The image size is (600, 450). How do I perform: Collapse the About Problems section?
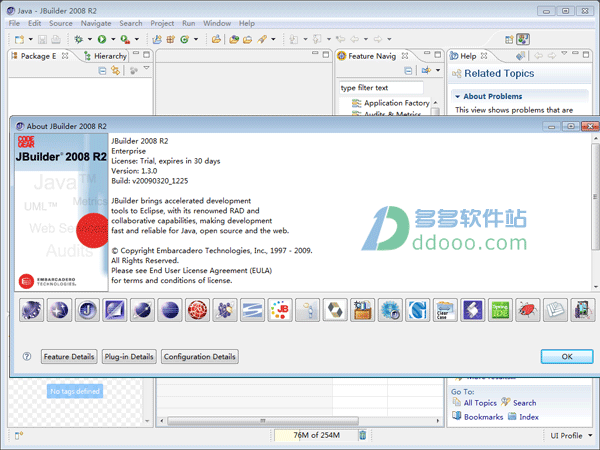point(457,96)
